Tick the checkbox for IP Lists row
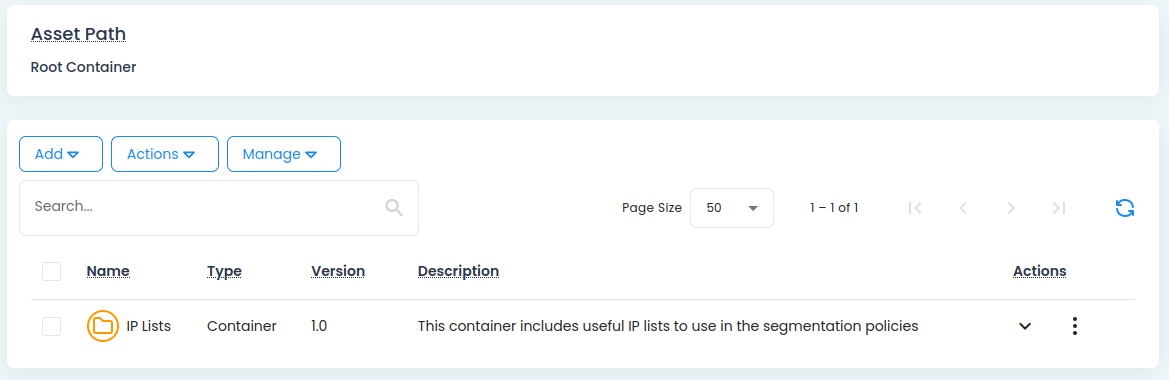1169x380 pixels. (x=51, y=326)
